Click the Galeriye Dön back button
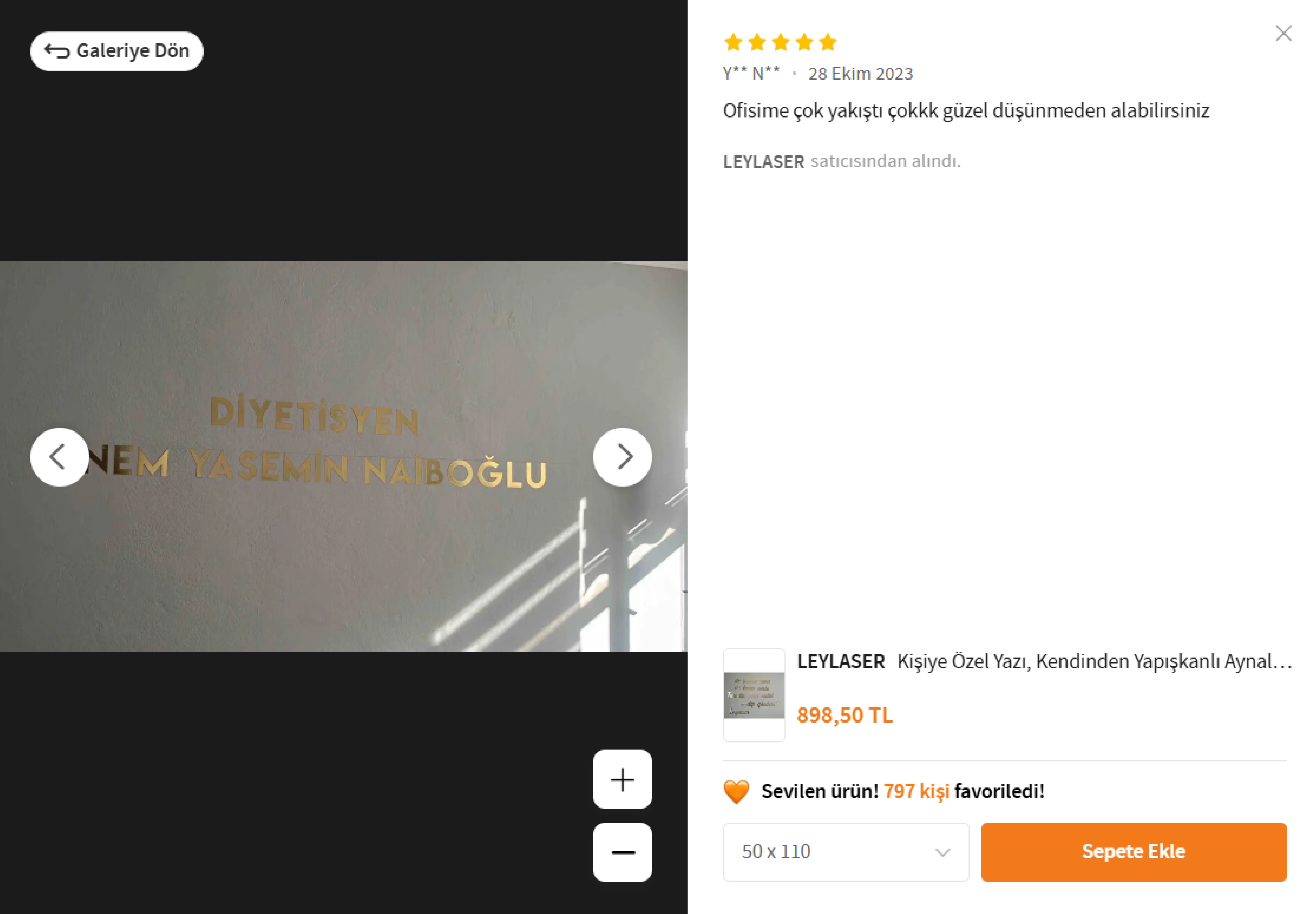Image resolution: width=1316 pixels, height=914 pixels. tap(117, 51)
